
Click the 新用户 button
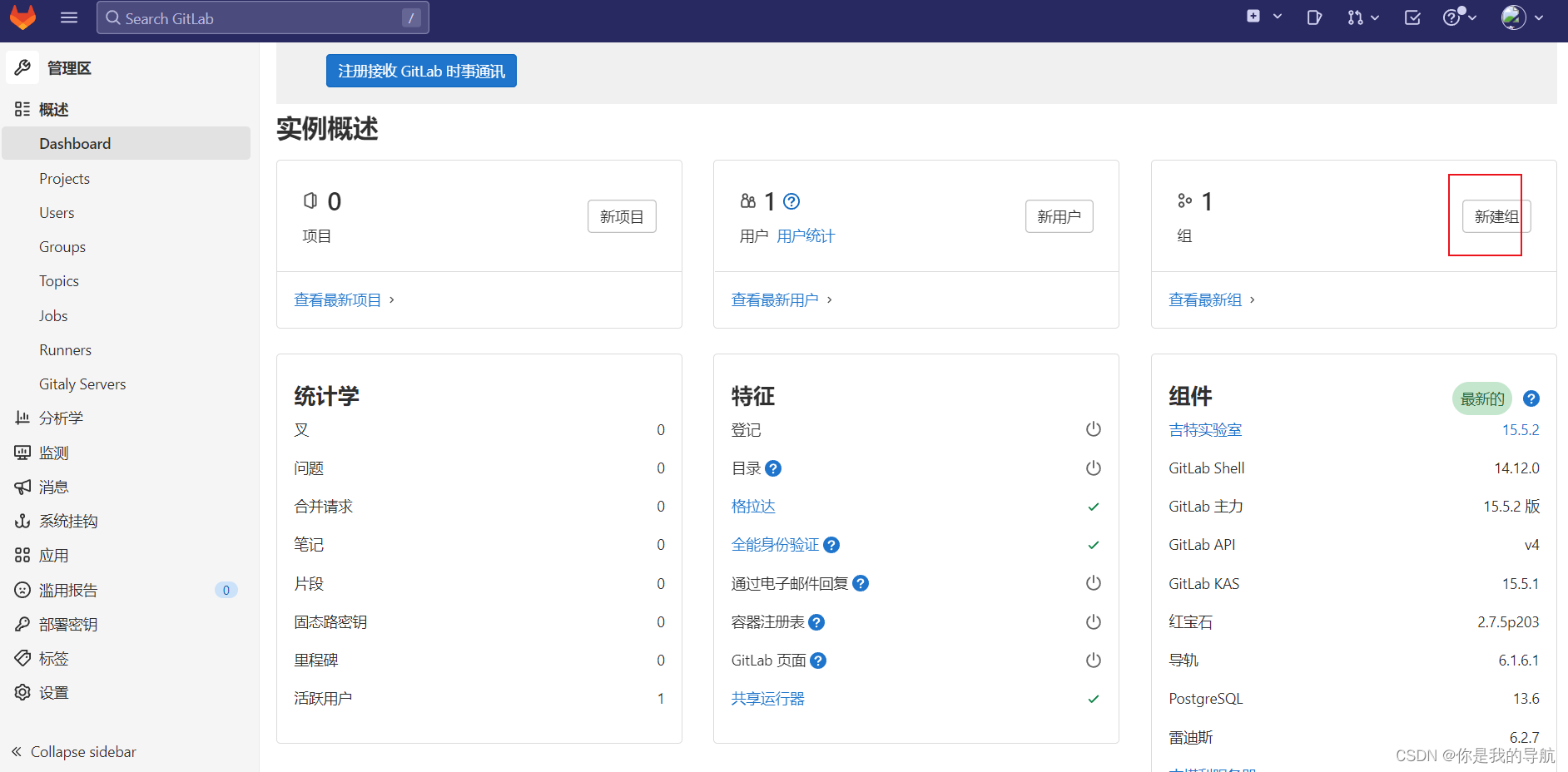[x=1059, y=216]
